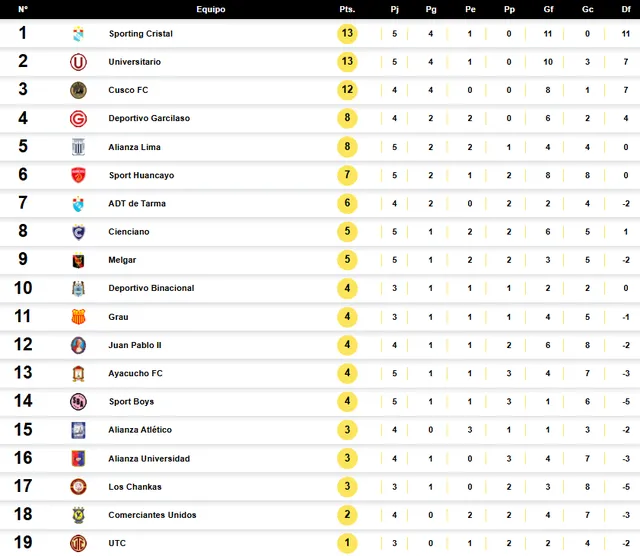Click the Sport Boys pink crest
This screenshot has width=640, height=556.
pos(78,402)
